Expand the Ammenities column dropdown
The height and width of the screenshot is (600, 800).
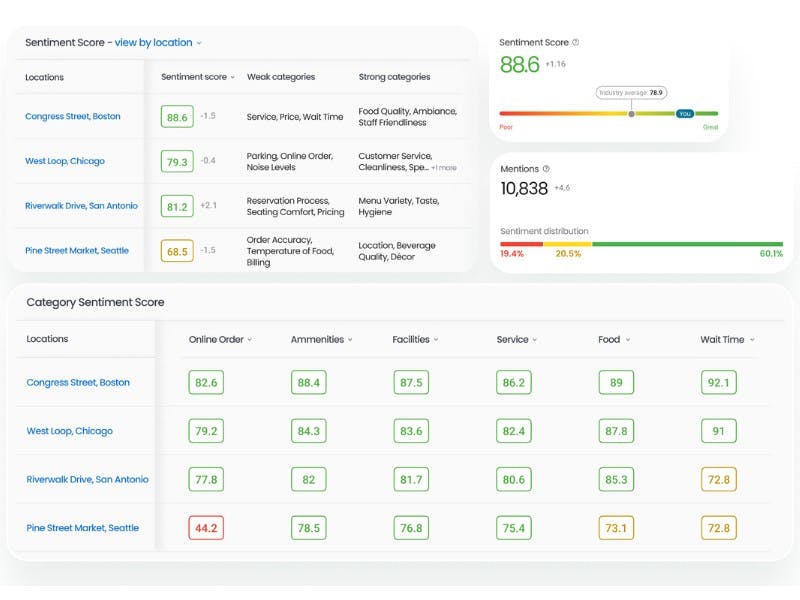pyautogui.click(x=322, y=340)
